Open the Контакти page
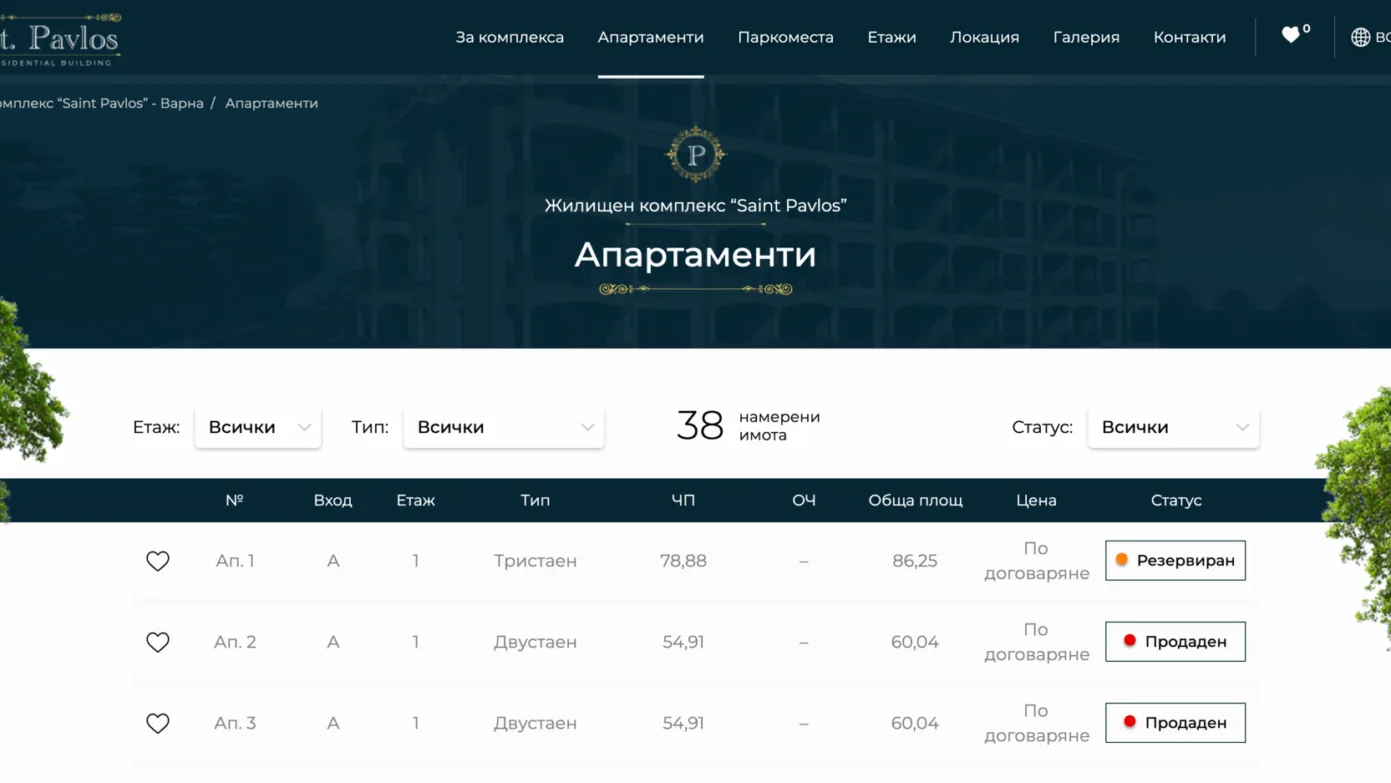 click(1189, 37)
